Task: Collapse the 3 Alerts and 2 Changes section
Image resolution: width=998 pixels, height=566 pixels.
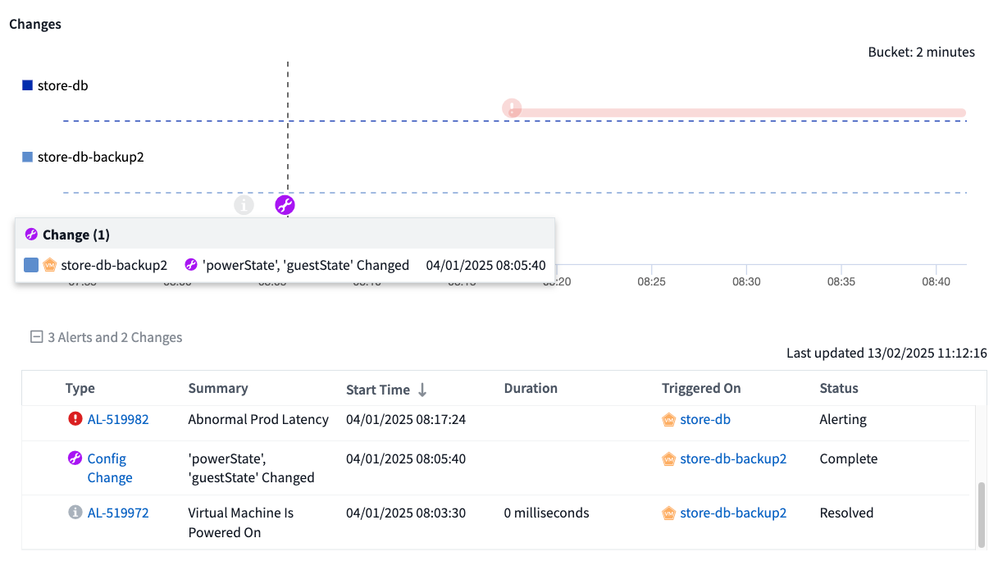Action: tap(37, 338)
